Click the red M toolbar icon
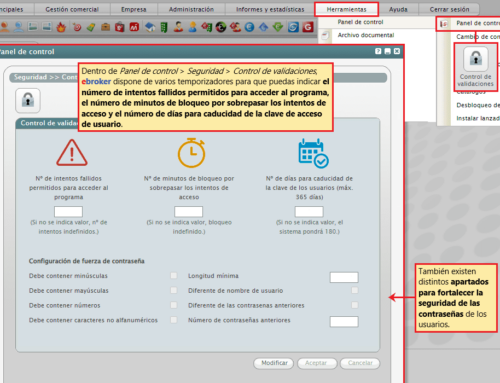Viewport: 500px width, 383px height. (134, 27)
